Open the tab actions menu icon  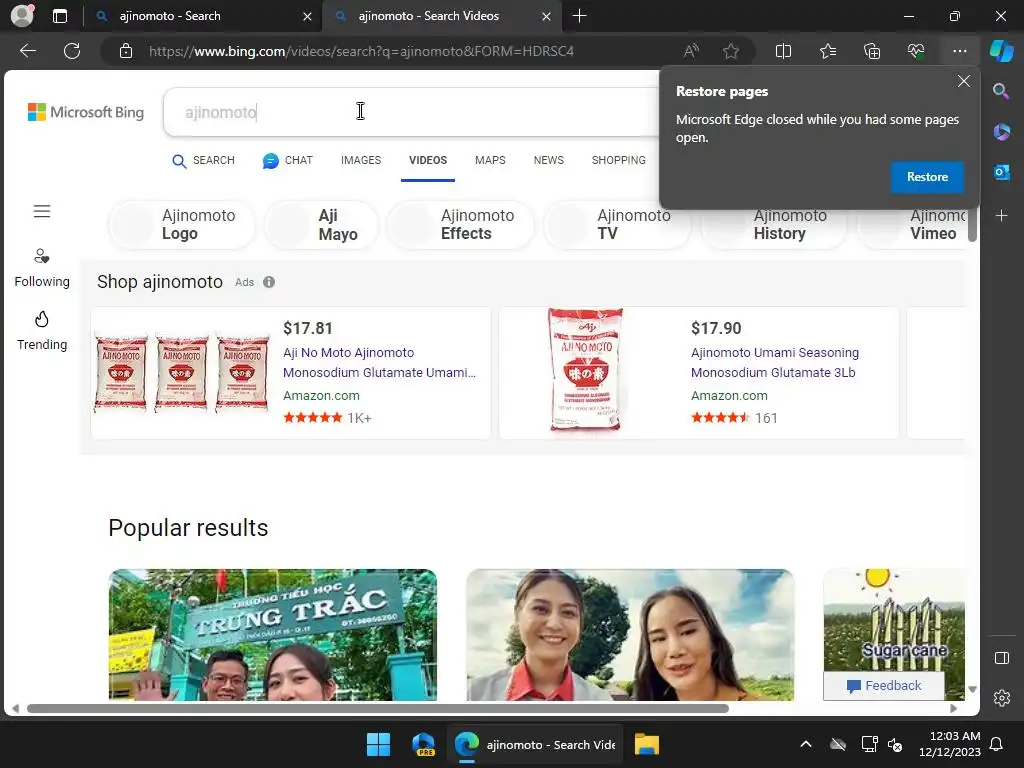[x=59, y=16]
